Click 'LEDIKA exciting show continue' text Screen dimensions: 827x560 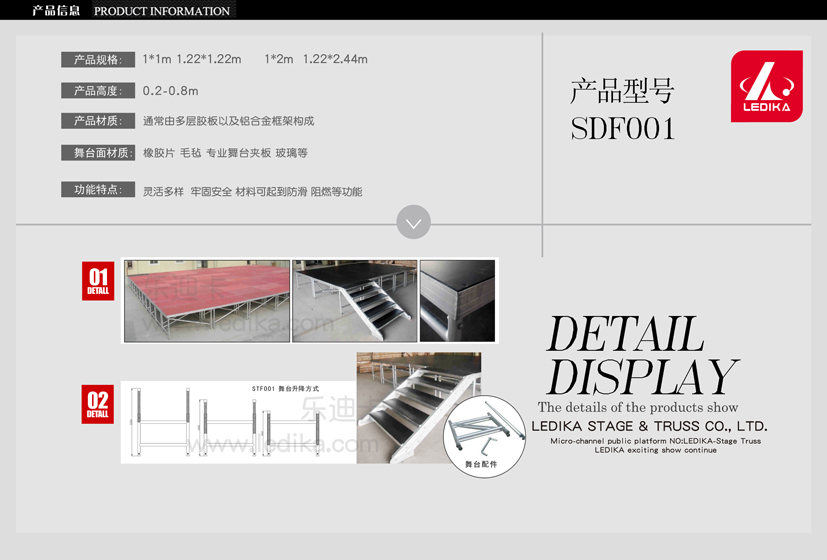click(x=656, y=450)
